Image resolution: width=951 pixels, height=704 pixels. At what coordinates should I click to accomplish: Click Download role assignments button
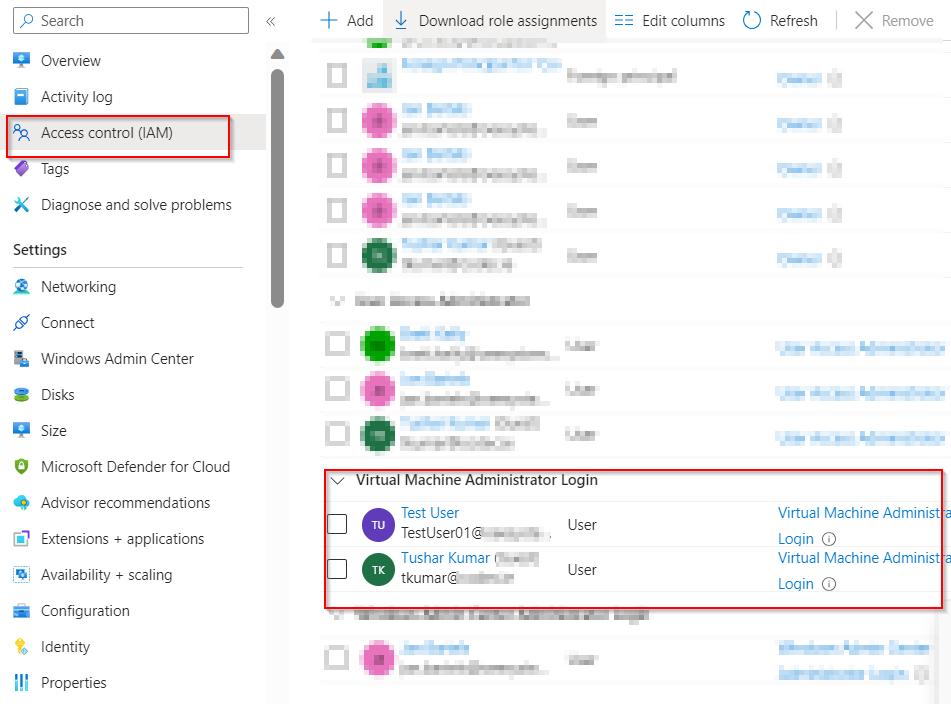point(495,21)
